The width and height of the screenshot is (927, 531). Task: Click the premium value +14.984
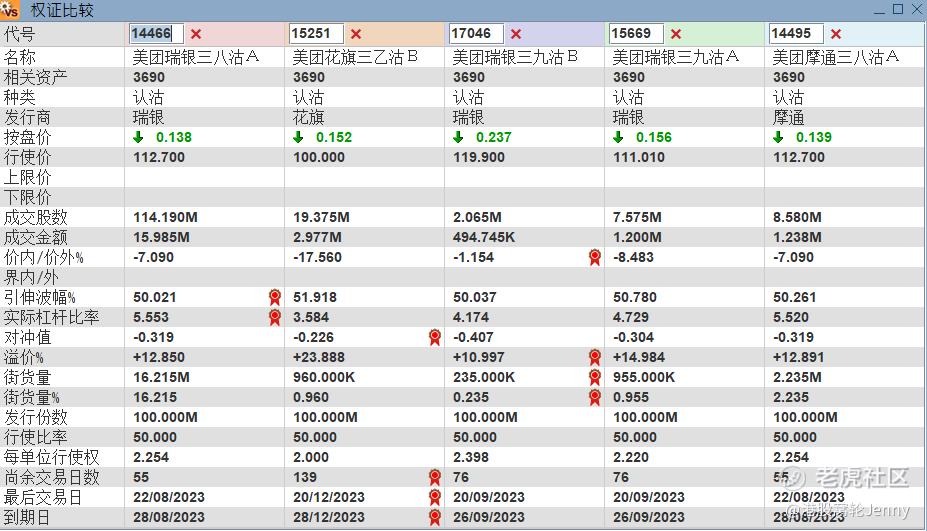click(x=639, y=357)
